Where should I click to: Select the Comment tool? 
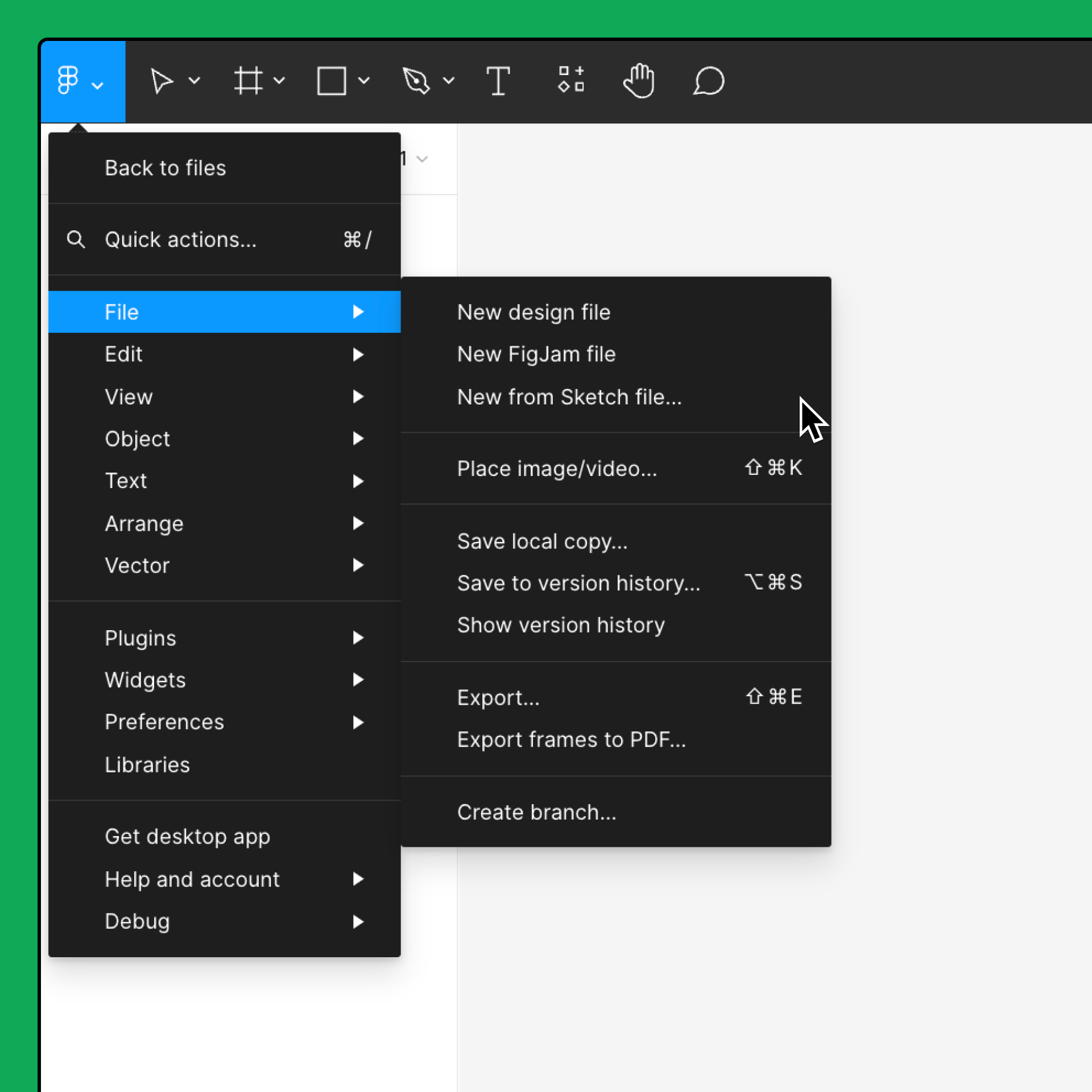709,81
